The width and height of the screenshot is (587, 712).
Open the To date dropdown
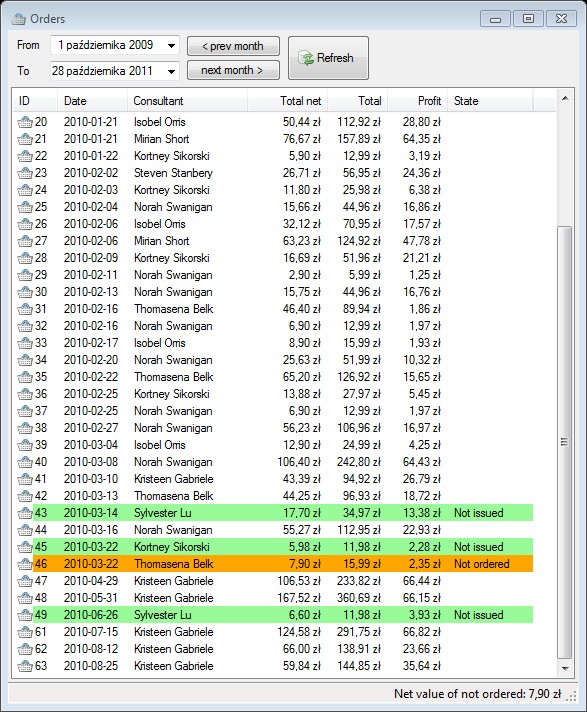[171, 71]
